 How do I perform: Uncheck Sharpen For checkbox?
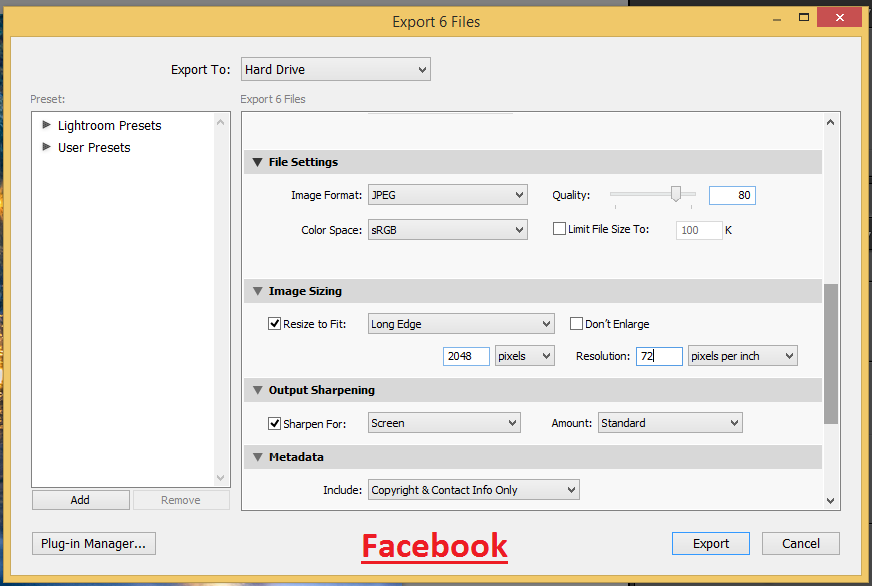pyautogui.click(x=274, y=424)
